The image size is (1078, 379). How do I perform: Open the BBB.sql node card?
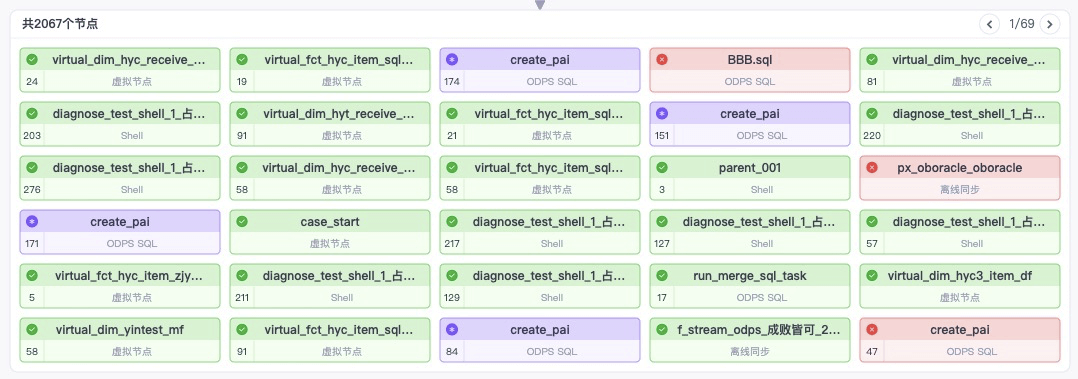[750, 69]
